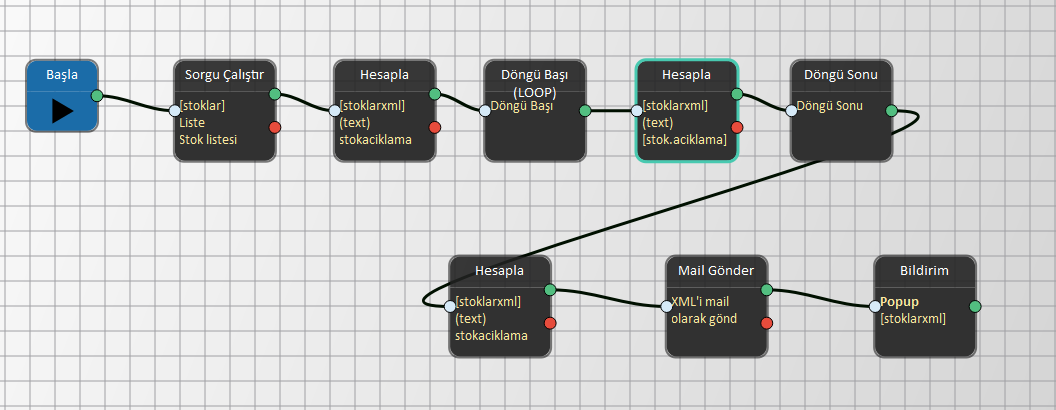Viewport: 1056px width, 410px height.
Task: Select green output port of Sorgu Çalıştır
Action: point(275,95)
